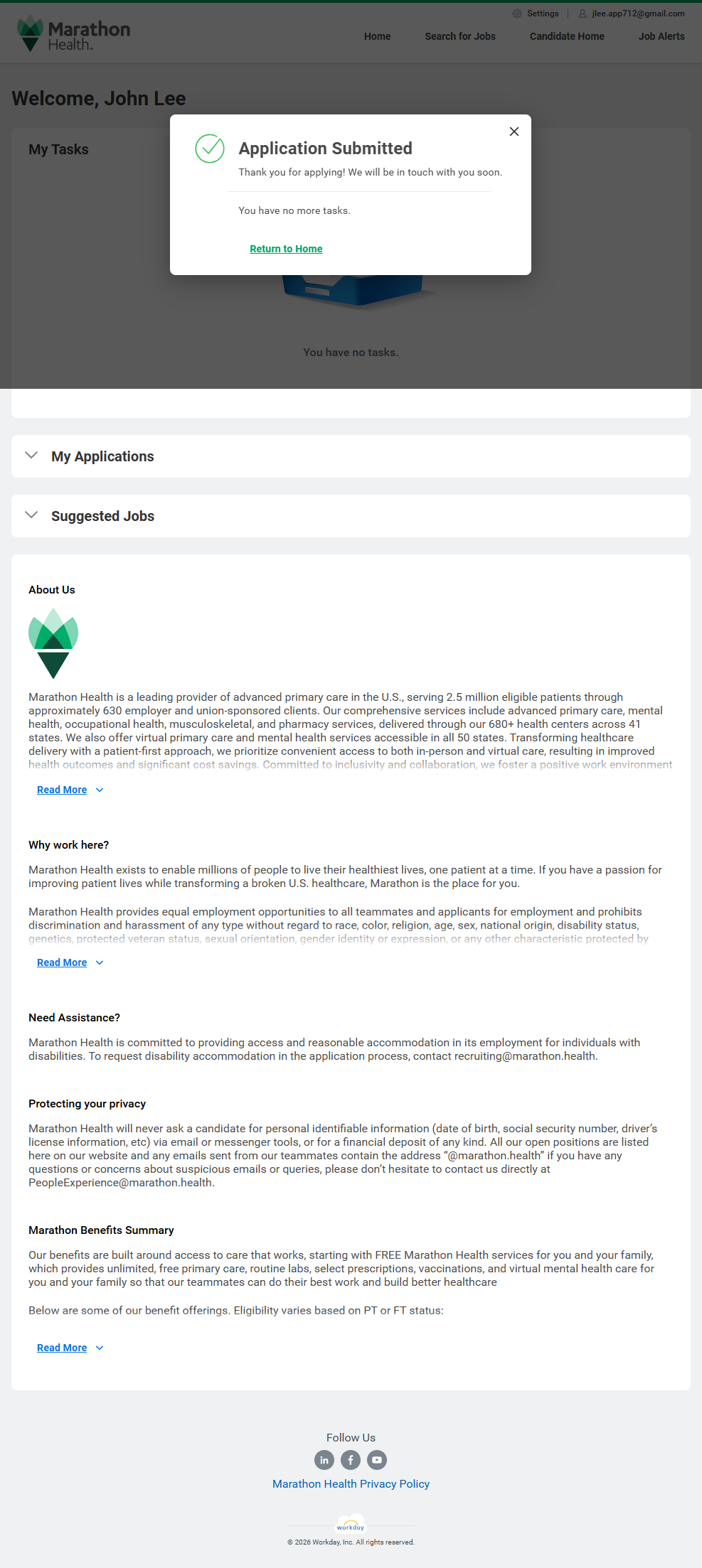Select the Home navigation item
Image resolution: width=702 pixels, height=1568 pixels.
point(377,36)
